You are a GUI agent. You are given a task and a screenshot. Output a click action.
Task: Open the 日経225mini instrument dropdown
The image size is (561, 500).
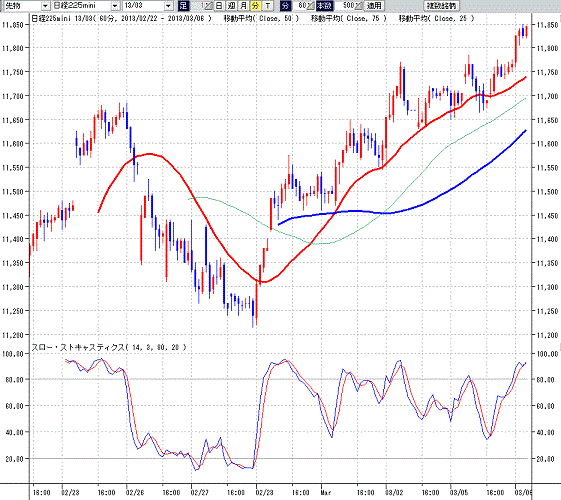coord(115,6)
